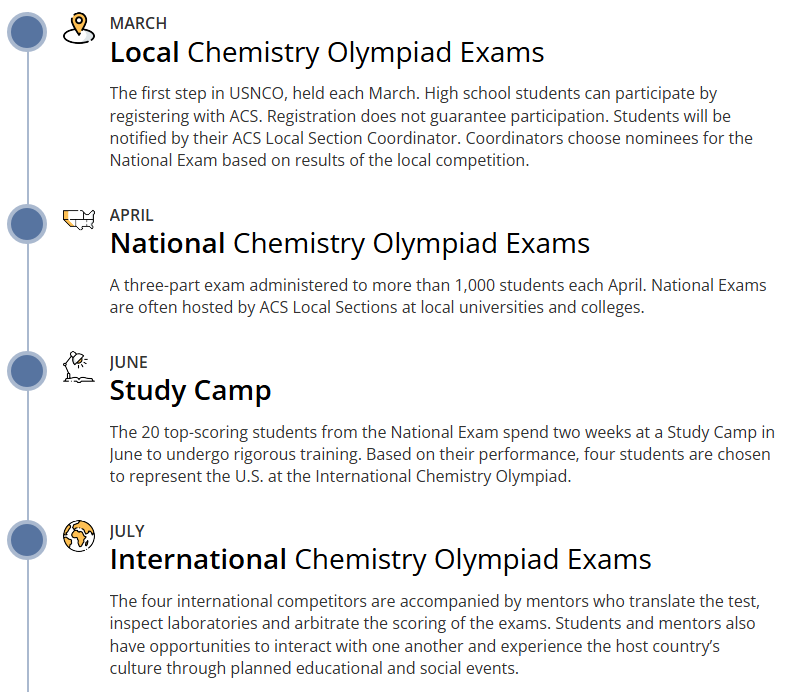Select the July timeline circle marker
This screenshot has height=692, width=811.
28,540
